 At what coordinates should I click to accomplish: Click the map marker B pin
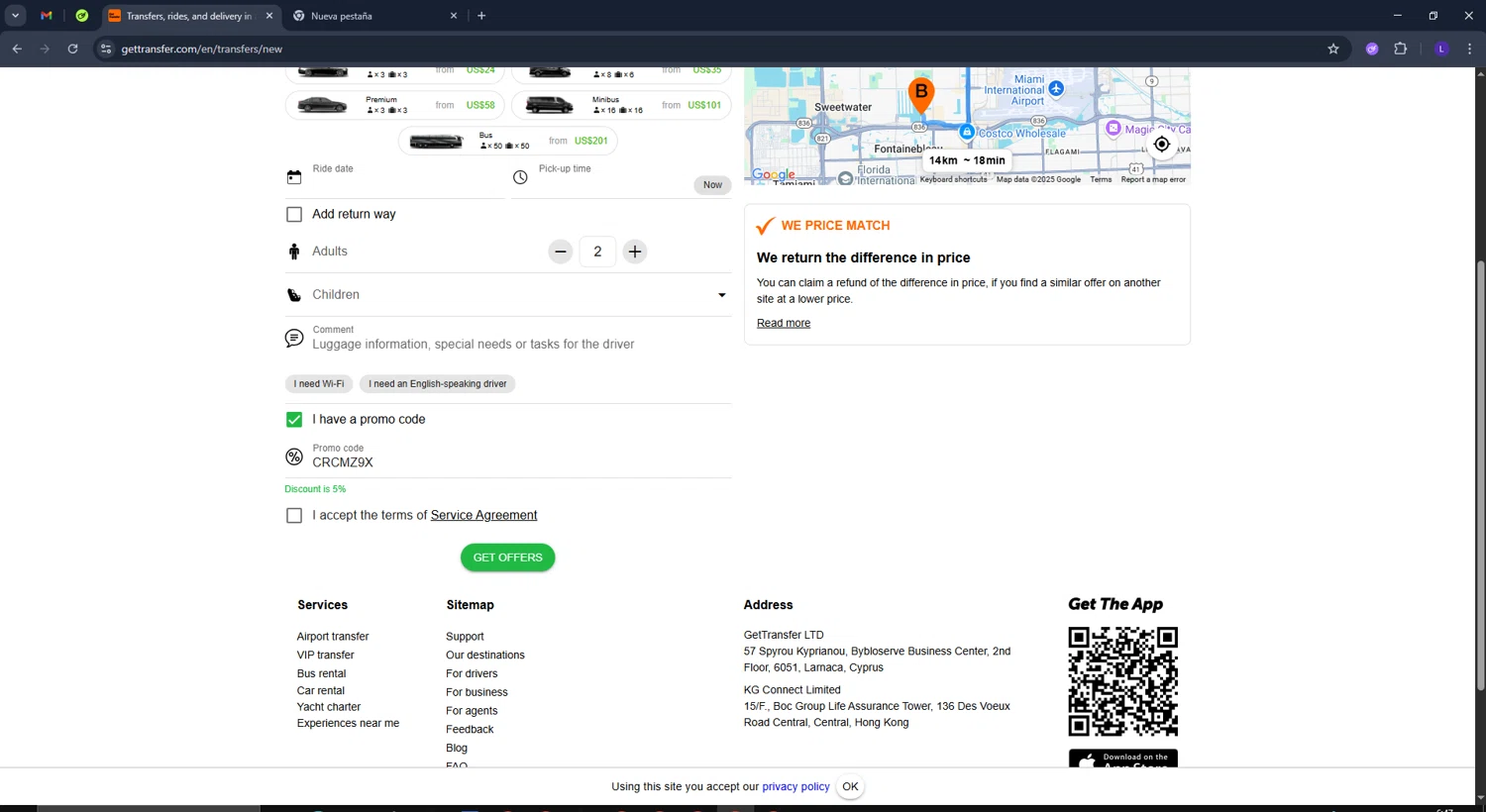[x=921, y=95]
